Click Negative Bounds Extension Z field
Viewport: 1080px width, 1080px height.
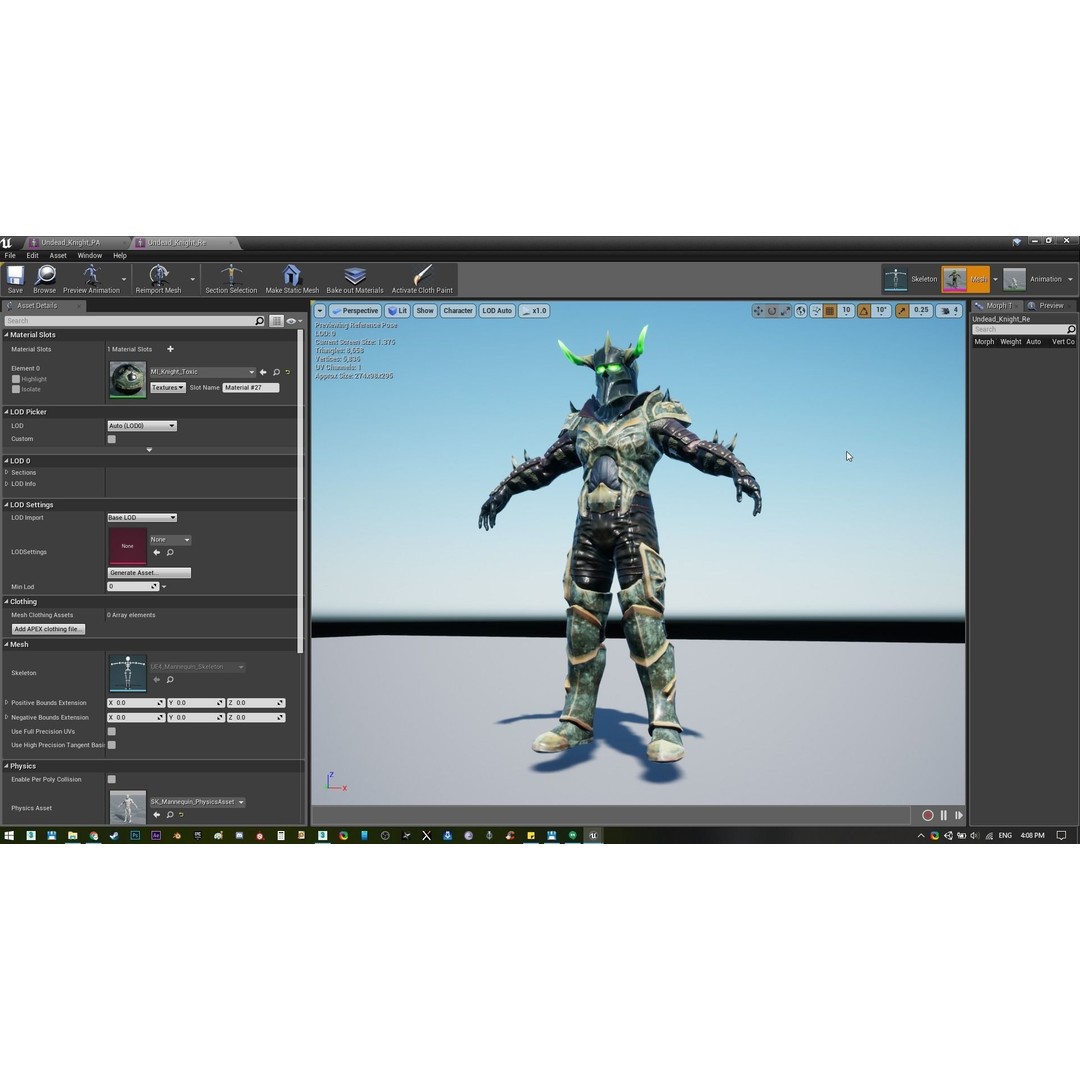coord(256,718)
